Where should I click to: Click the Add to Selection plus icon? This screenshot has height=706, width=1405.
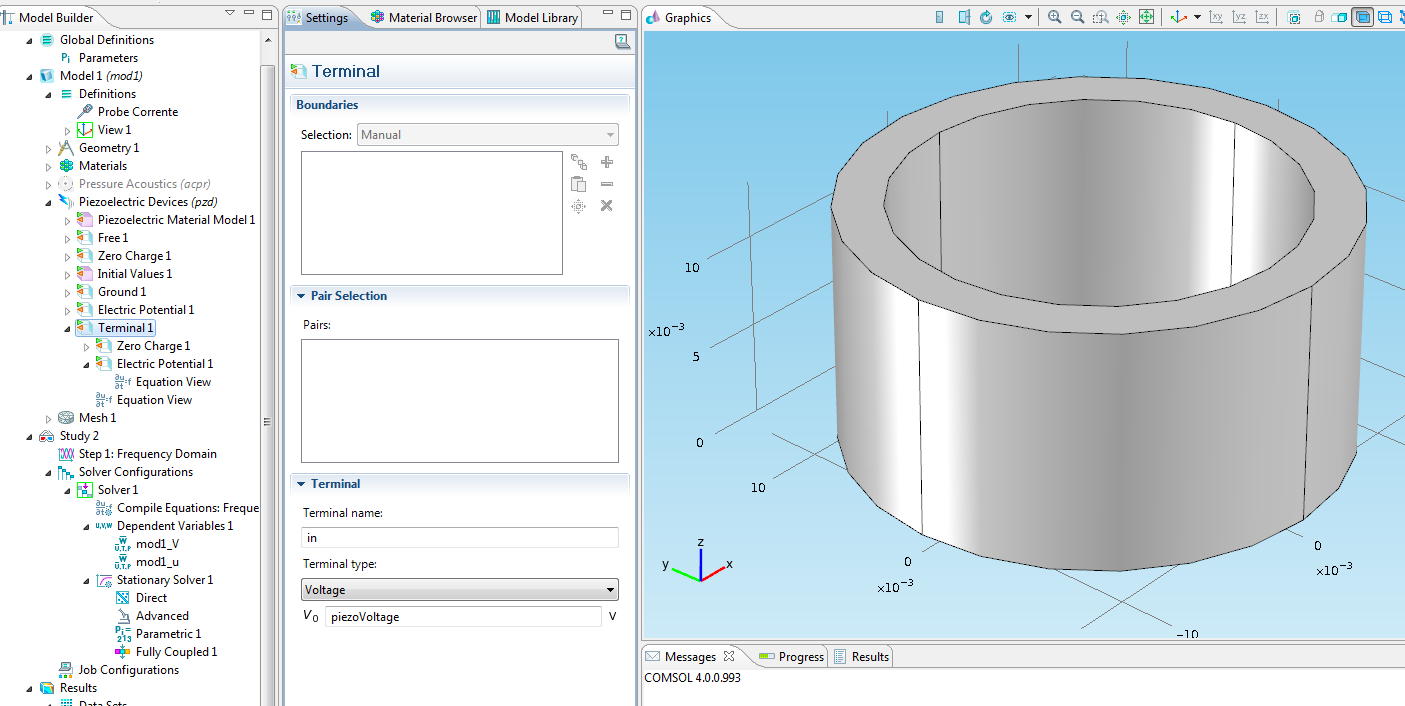606,162
